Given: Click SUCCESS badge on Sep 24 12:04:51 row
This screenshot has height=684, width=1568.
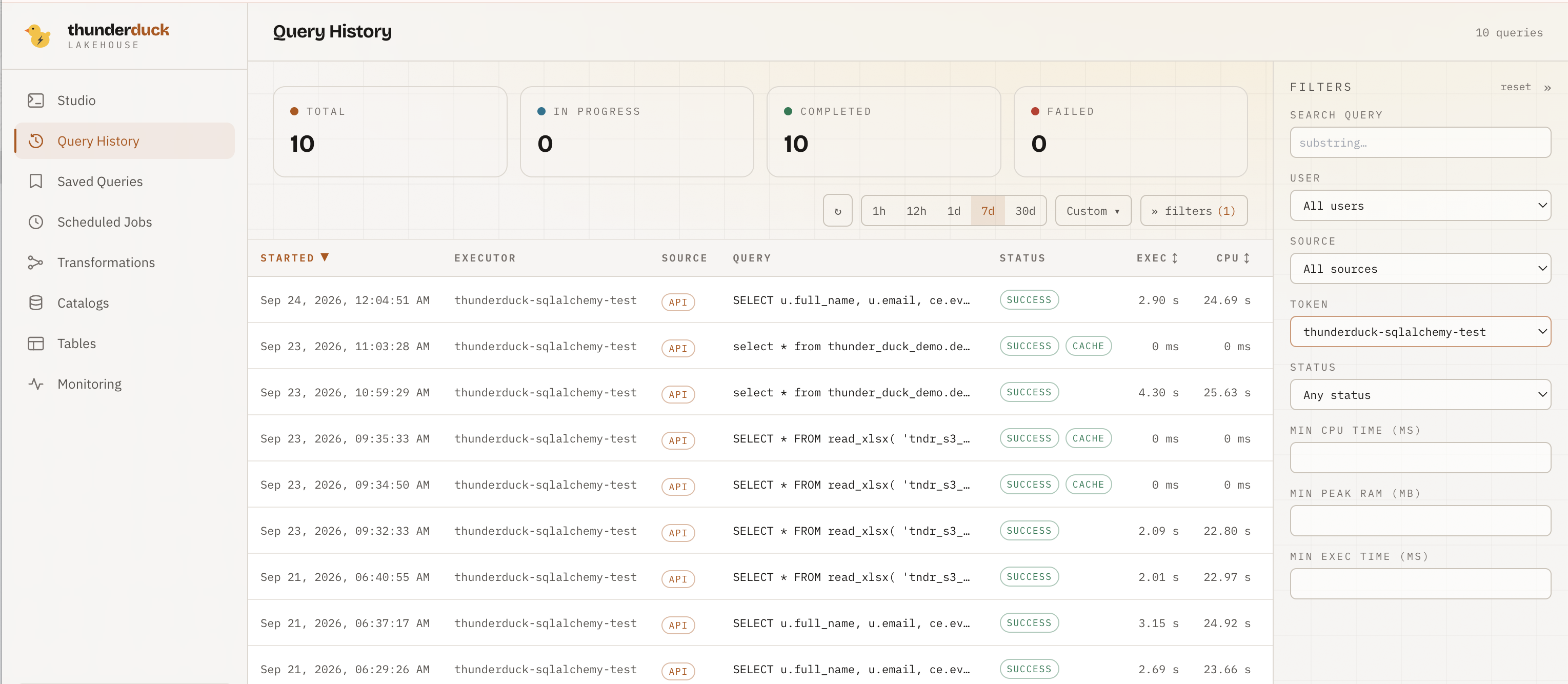Looking at the screenshot, I should click(x=1029, y=299).
